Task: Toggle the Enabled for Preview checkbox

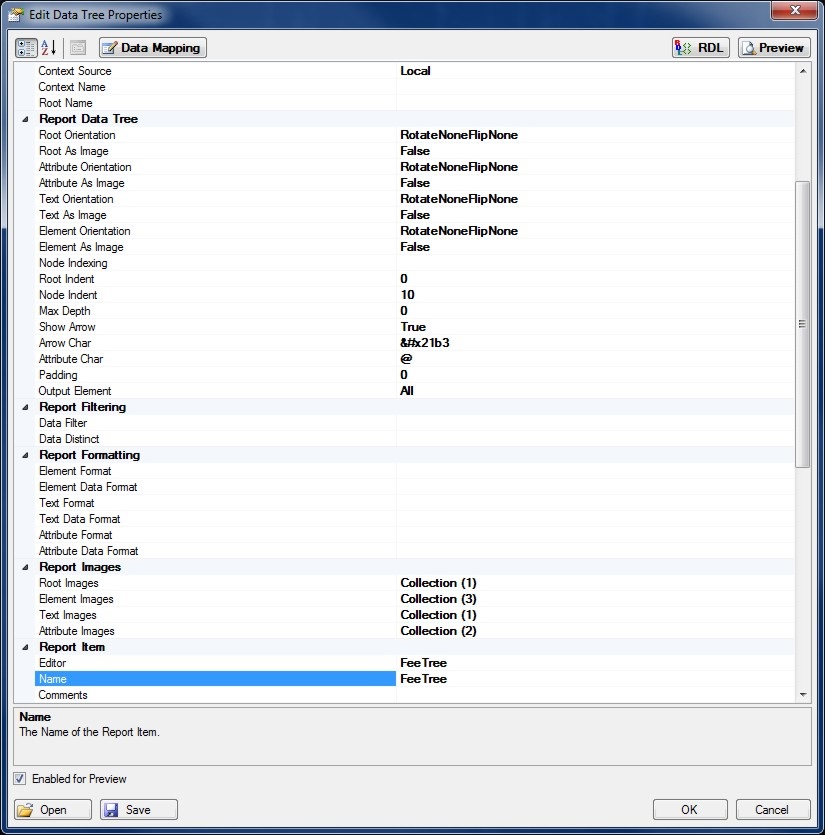Action: coord(20,779)
